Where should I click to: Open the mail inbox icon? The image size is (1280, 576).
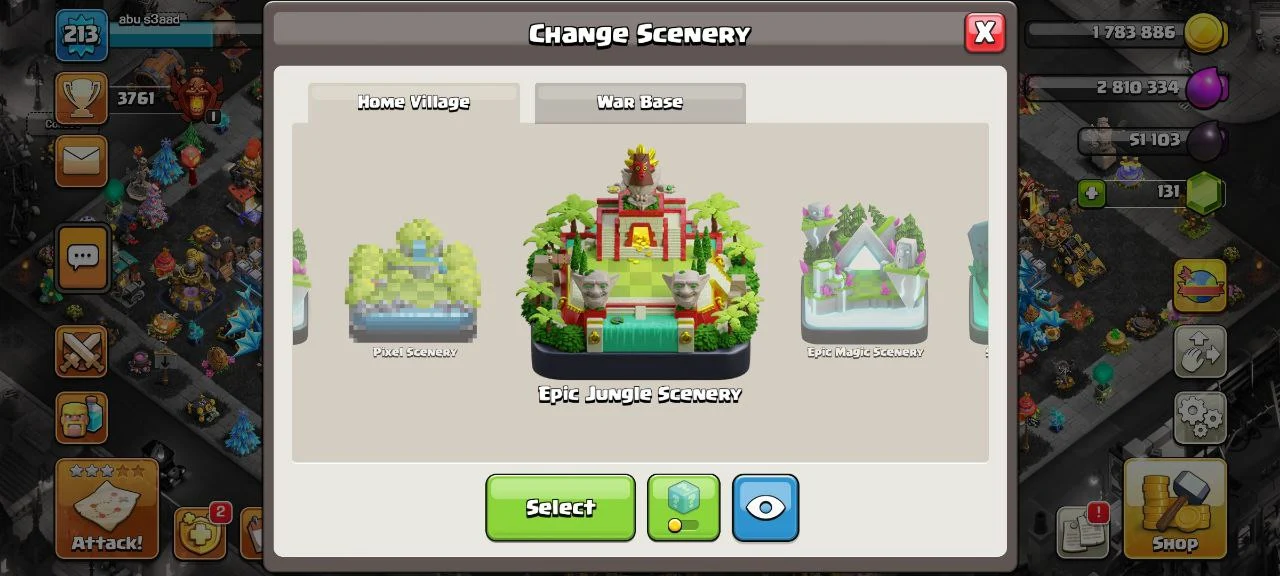81,160
